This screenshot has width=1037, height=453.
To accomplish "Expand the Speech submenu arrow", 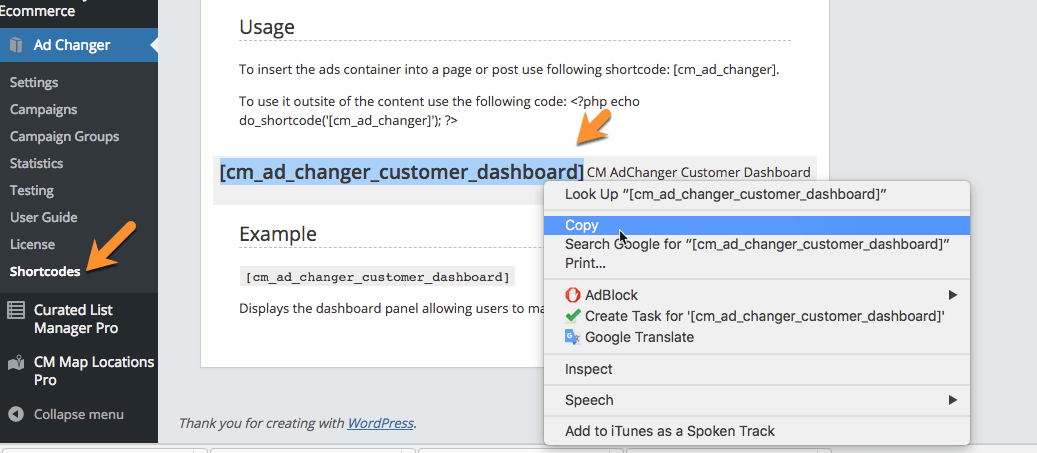I will [953, 400].
